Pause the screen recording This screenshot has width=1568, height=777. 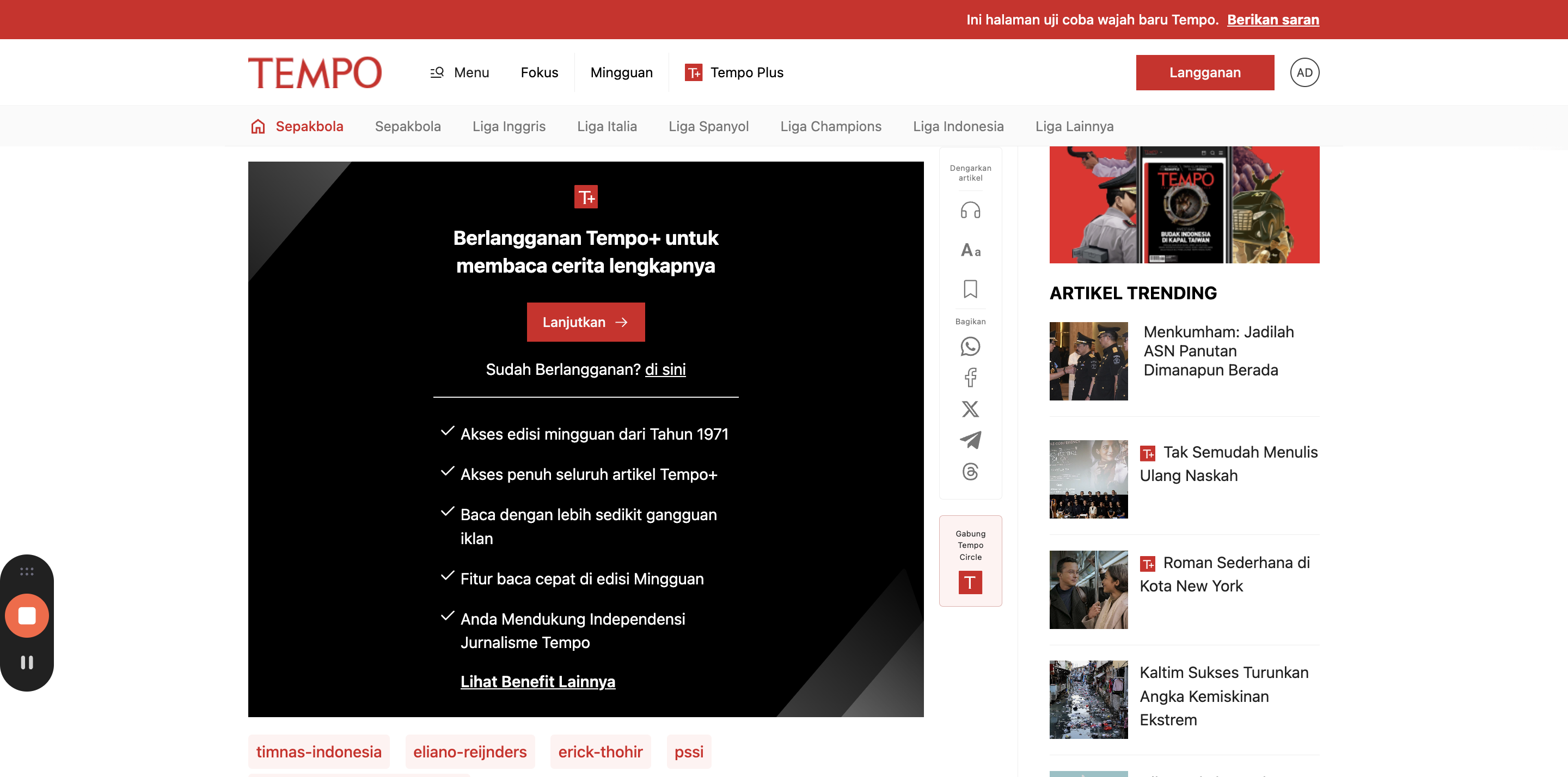27,662
